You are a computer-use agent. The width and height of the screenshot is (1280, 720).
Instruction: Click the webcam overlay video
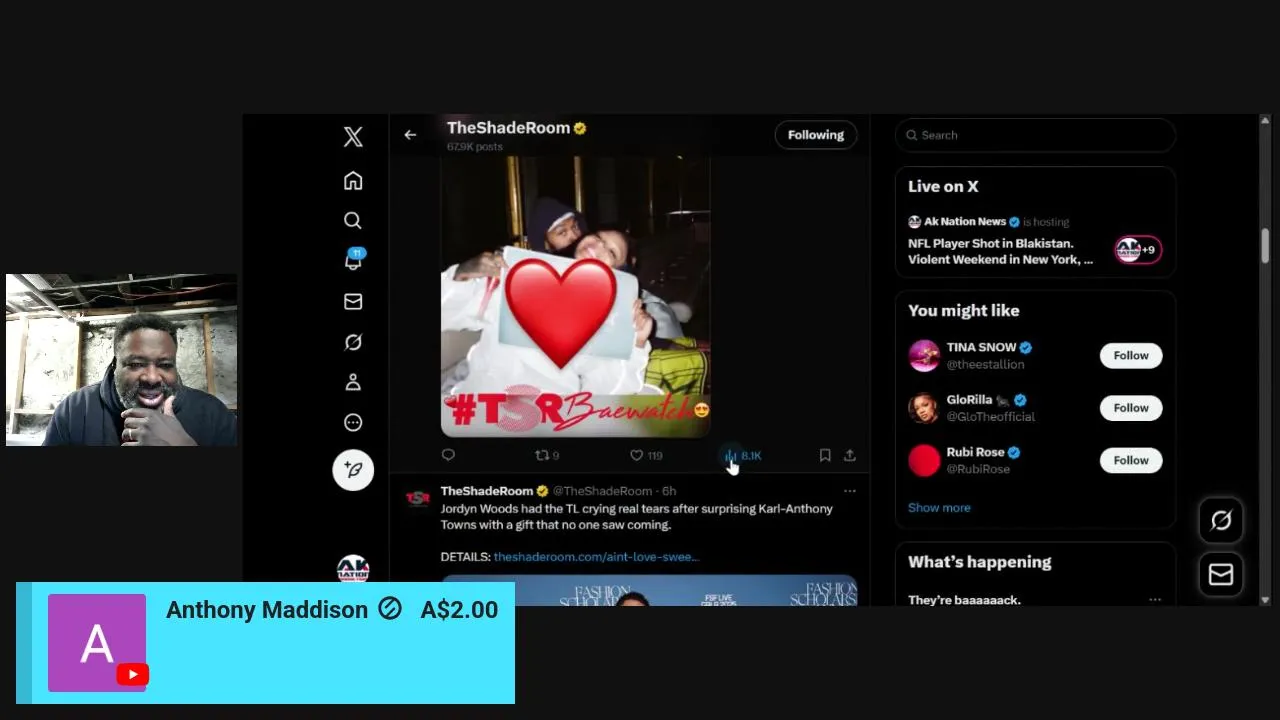point(121,360)
